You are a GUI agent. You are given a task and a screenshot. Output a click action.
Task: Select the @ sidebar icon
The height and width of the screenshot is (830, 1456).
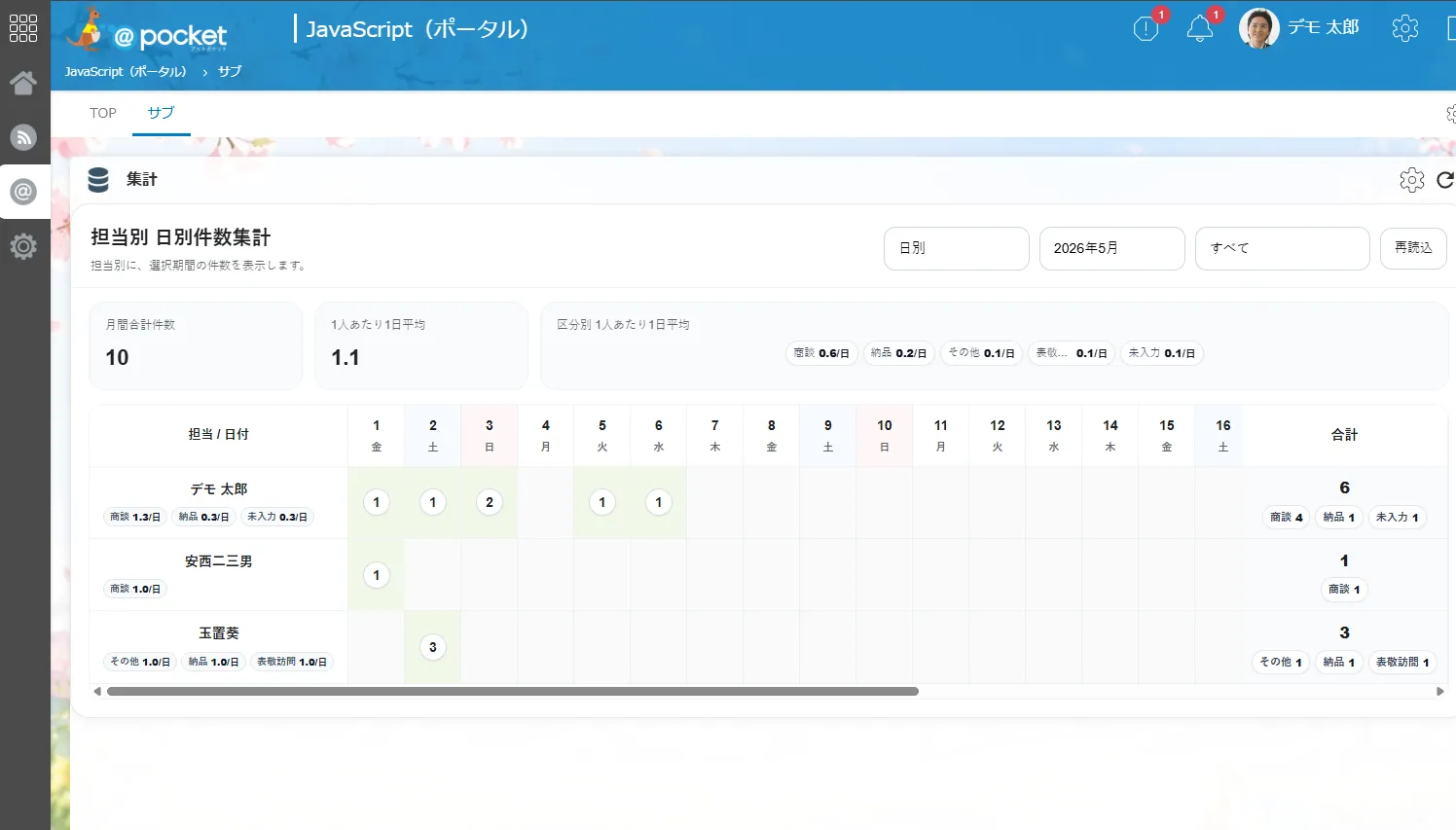click(x=23, y=192)
